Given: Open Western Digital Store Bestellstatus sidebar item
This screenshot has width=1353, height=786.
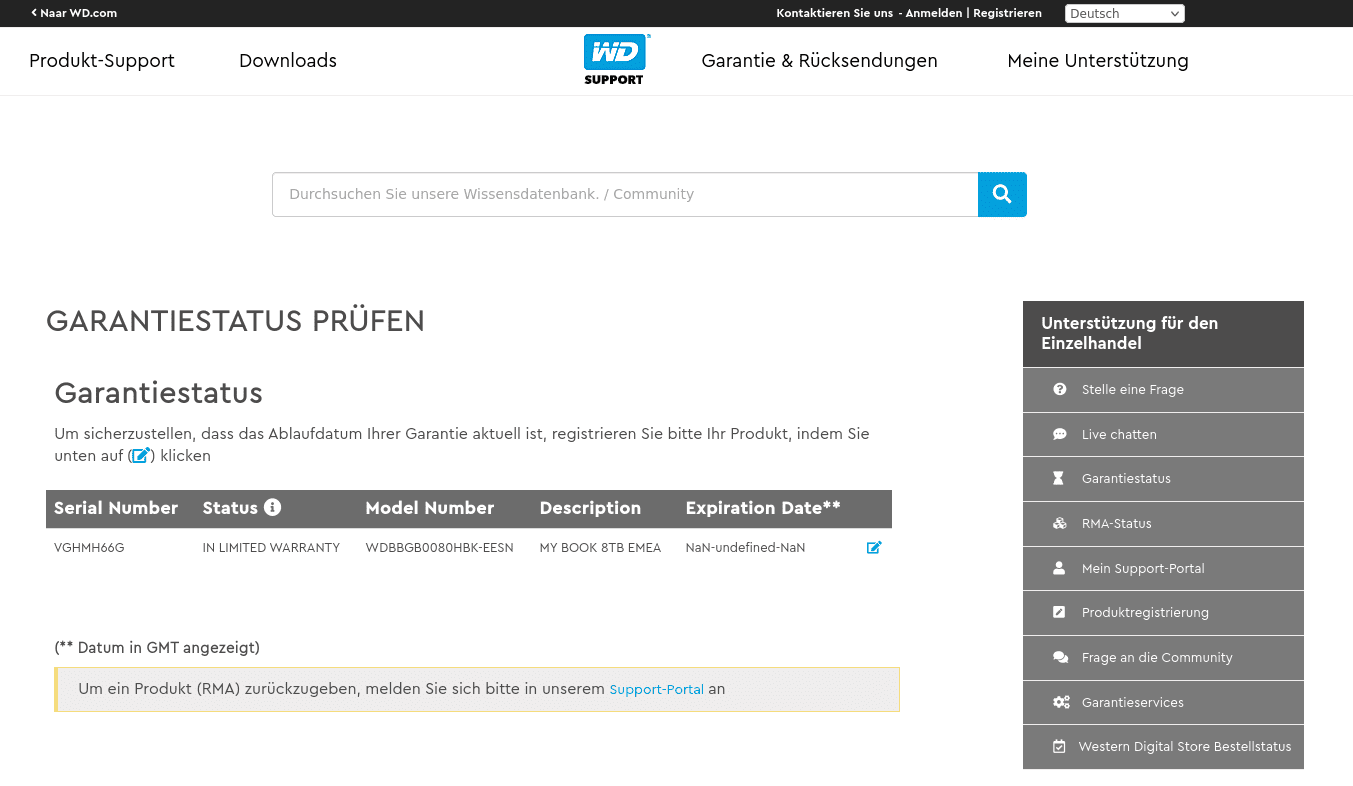Looking at the screenshot, I should [x=1163, y=746].
